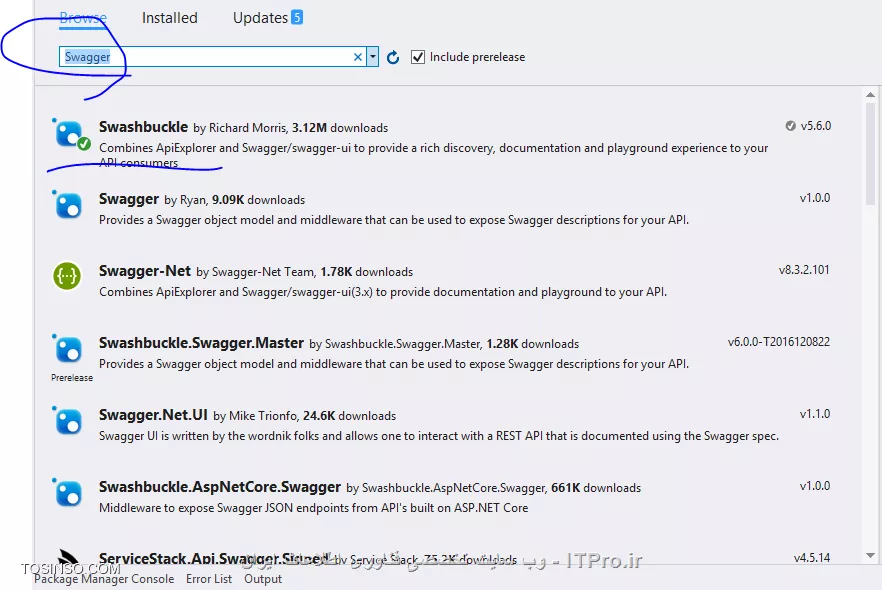882x590 pixels.
Task: Click the package list scroll down arrow
Action: pos(870,556)
